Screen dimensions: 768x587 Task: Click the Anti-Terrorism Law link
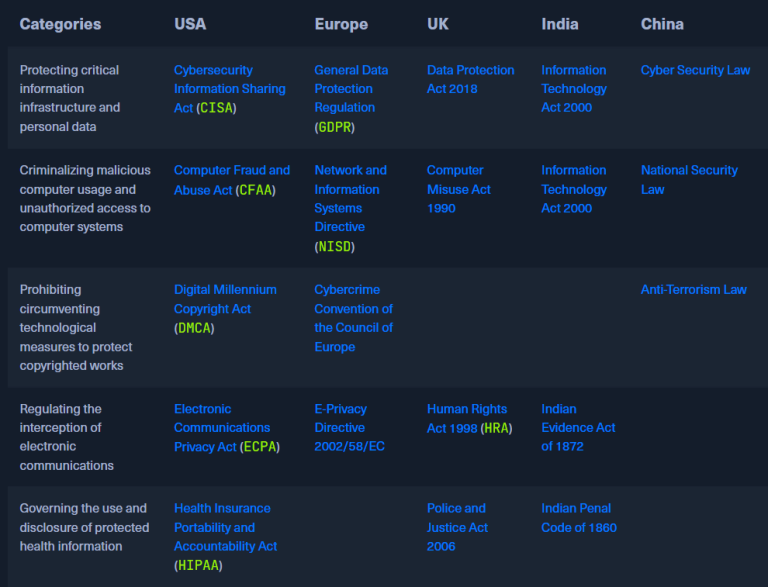click(694, 290)
